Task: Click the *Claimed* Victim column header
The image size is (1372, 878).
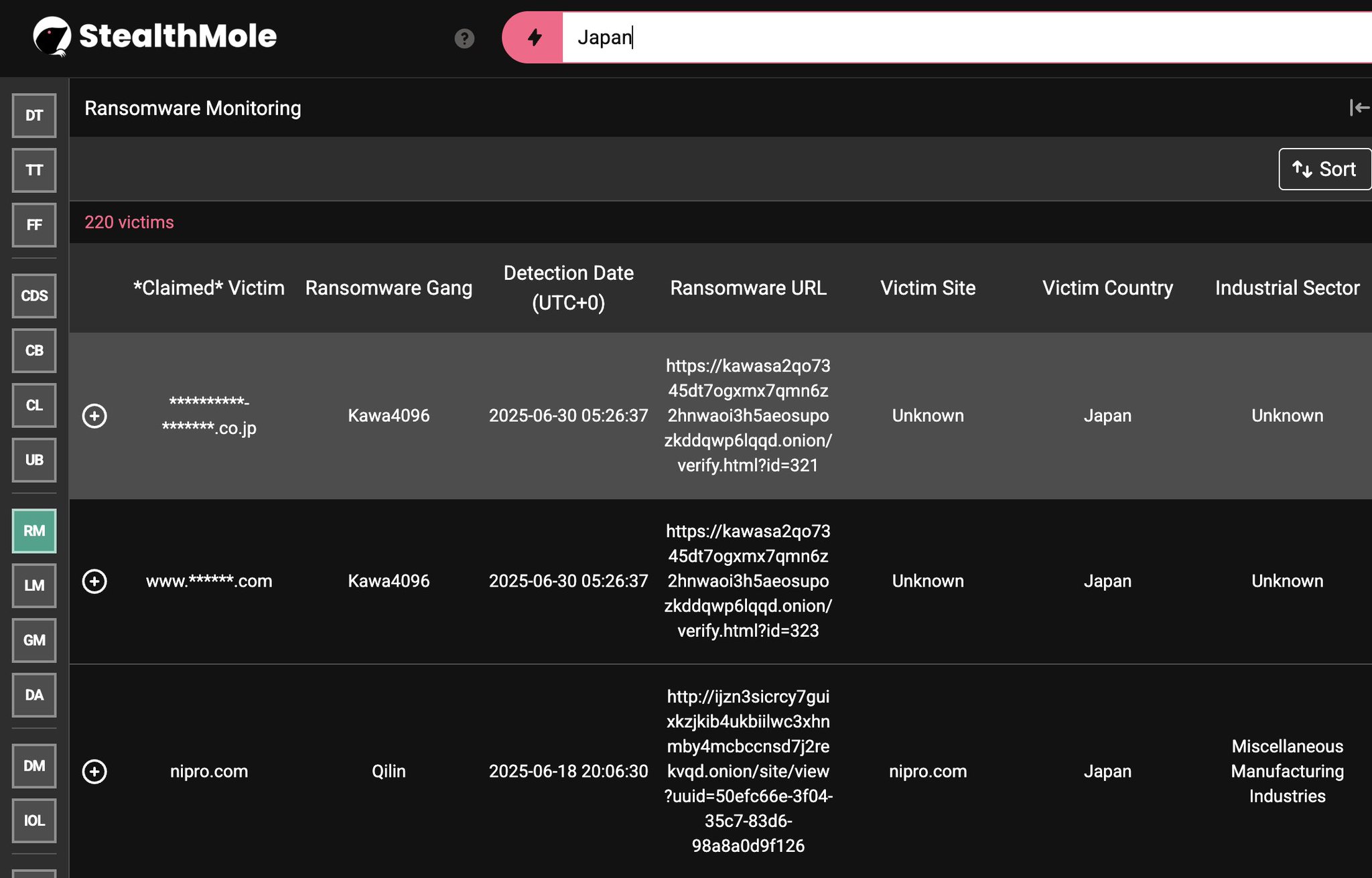Action: click(209, 288)
